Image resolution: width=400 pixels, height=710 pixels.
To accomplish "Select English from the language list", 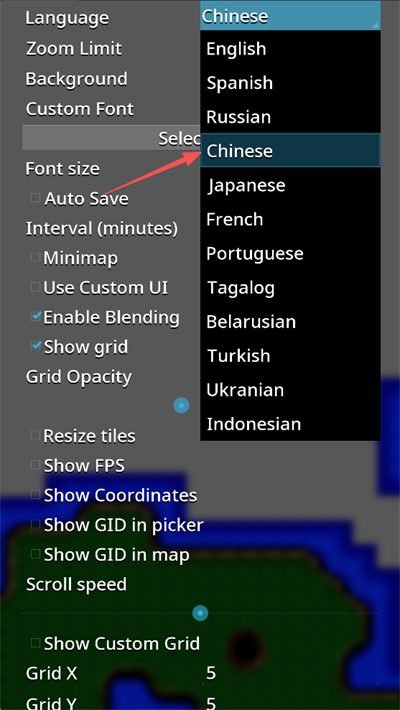I will pos(290,49).
